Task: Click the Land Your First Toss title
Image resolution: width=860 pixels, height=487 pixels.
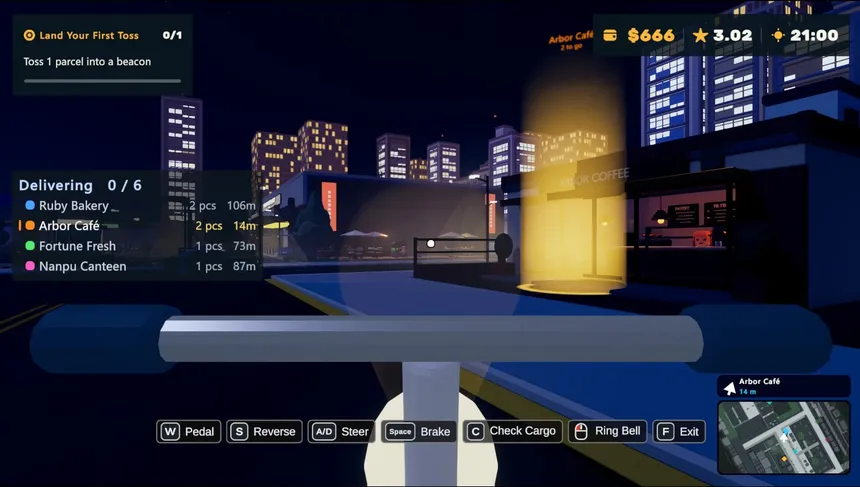Action: click(89, 36)
